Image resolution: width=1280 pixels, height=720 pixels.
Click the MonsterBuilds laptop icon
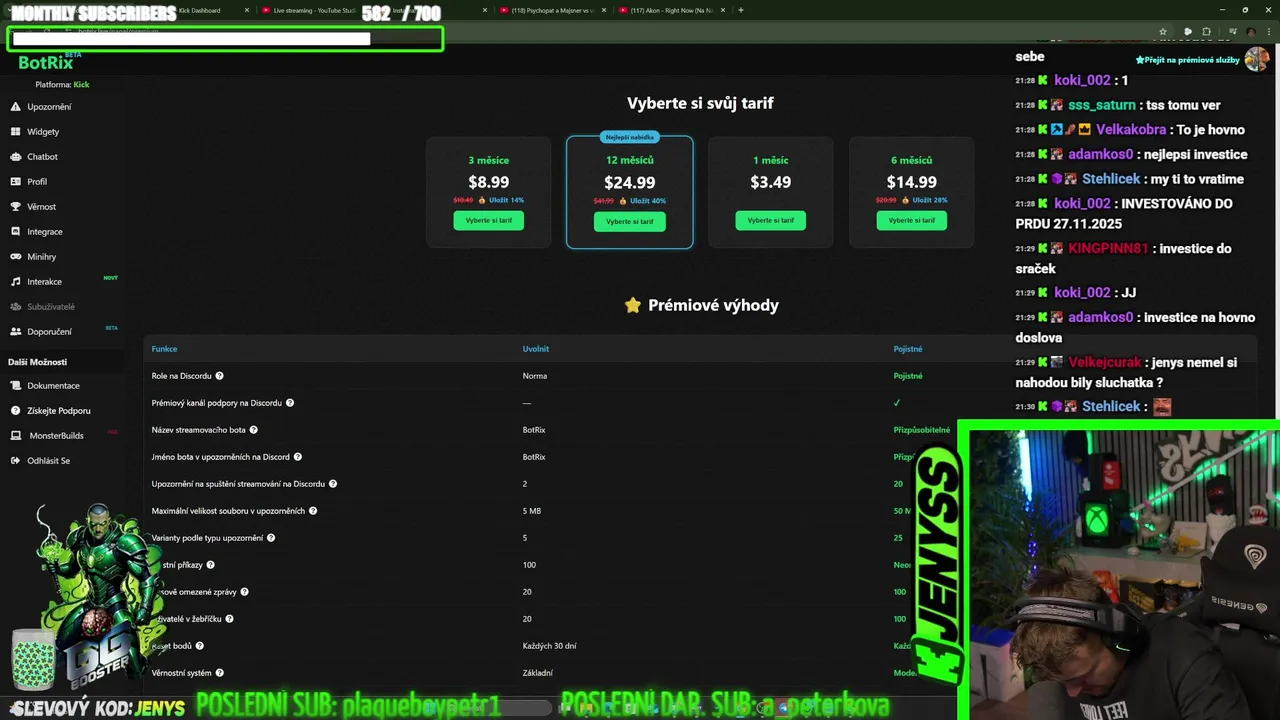click(15, 435)
